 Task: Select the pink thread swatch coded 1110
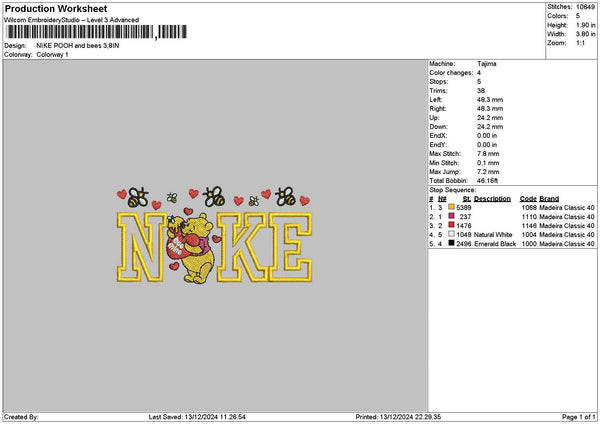pos(451,216)
